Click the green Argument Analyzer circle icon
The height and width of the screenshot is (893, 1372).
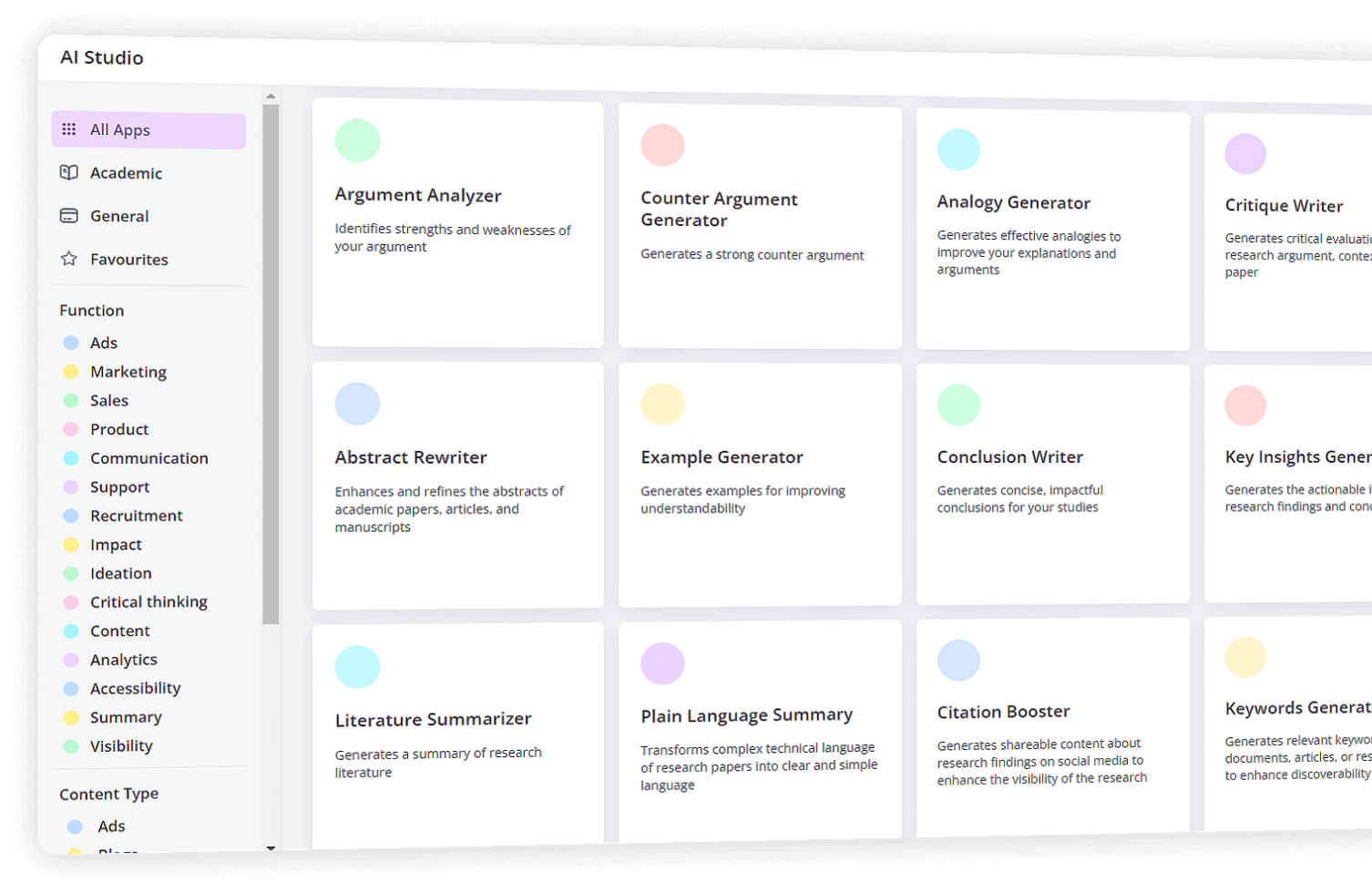click(357, 140)
